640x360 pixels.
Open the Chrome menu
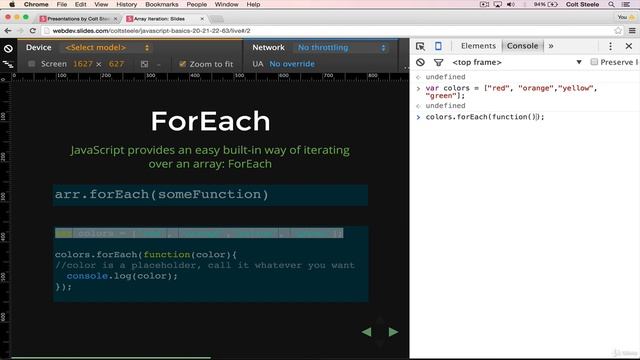point(36,4)
